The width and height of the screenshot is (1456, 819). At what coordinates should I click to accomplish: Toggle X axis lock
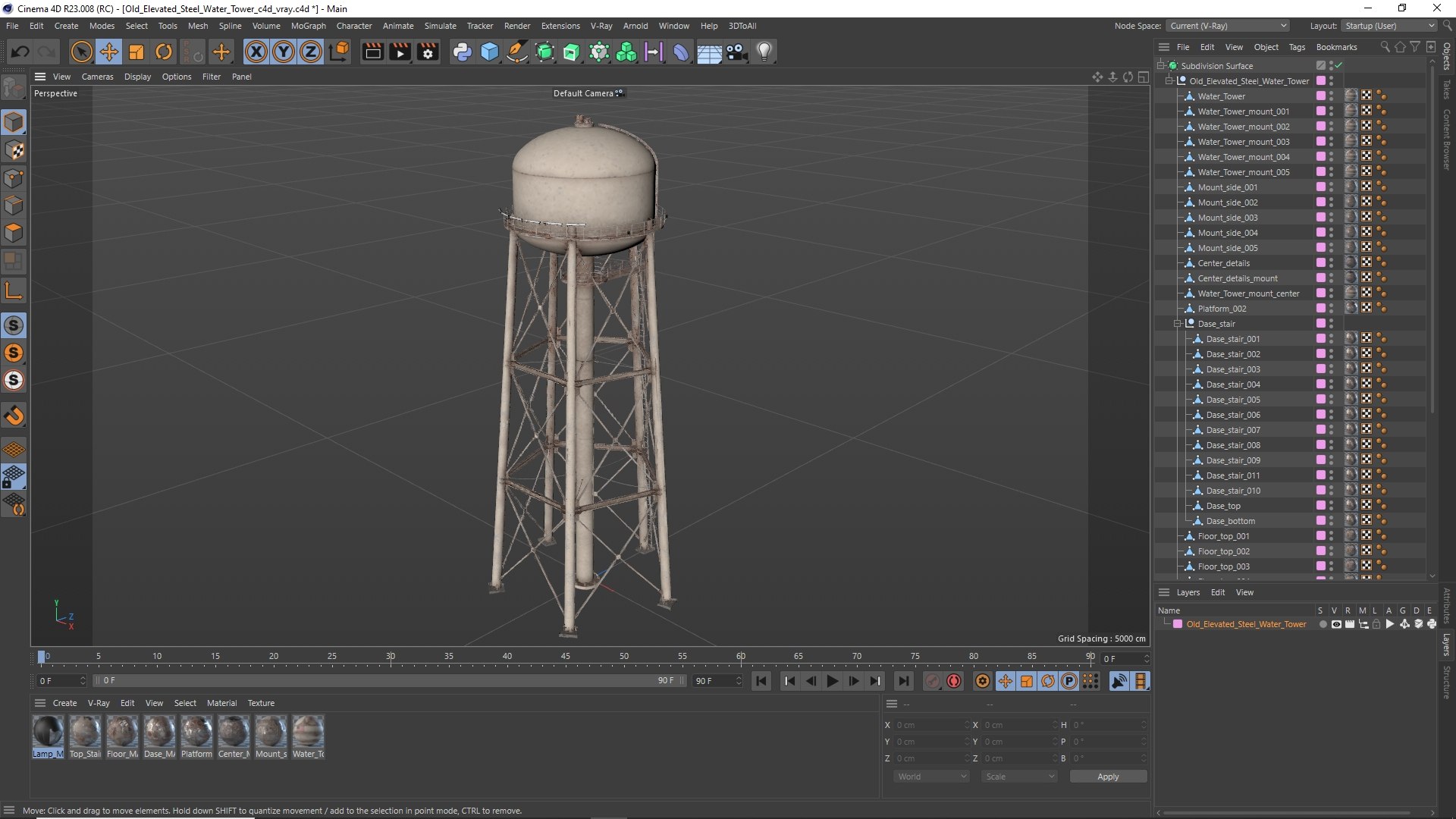coord(256,52)
